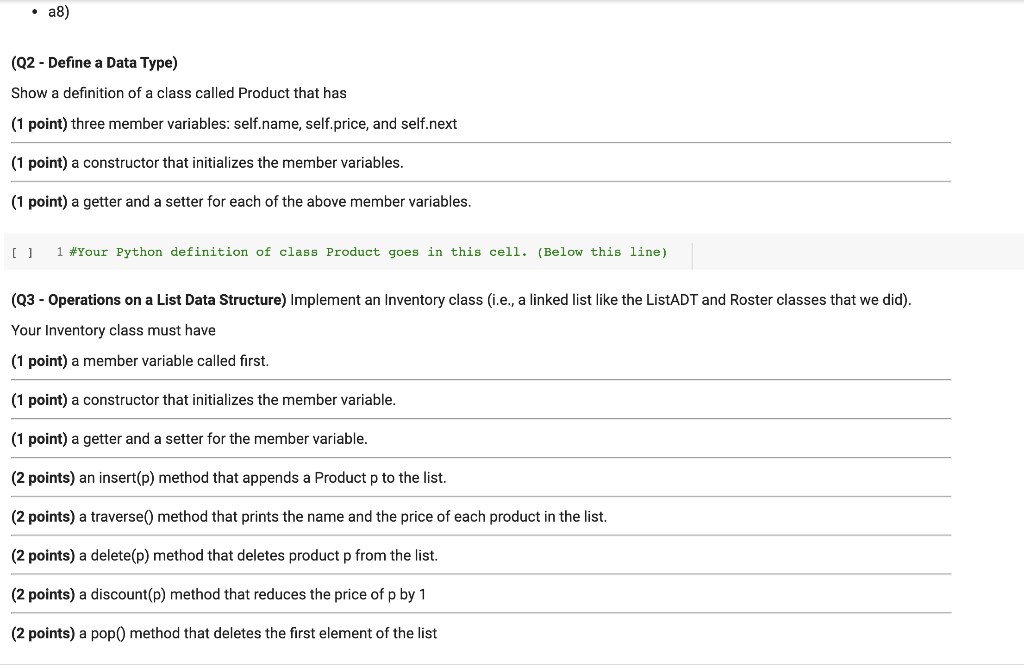Click the traverse() method requirement line
This screenshot has height=668, width=1024.
(309, 517)
